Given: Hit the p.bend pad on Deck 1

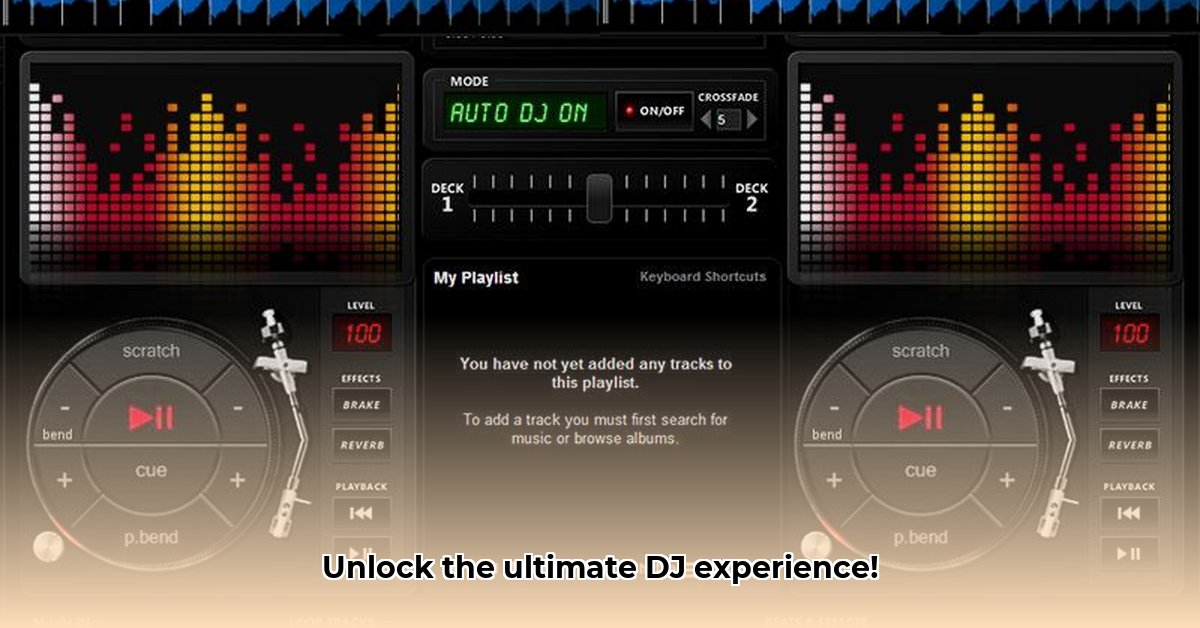Looking at the screenshot, I should (x=152, y=537).
